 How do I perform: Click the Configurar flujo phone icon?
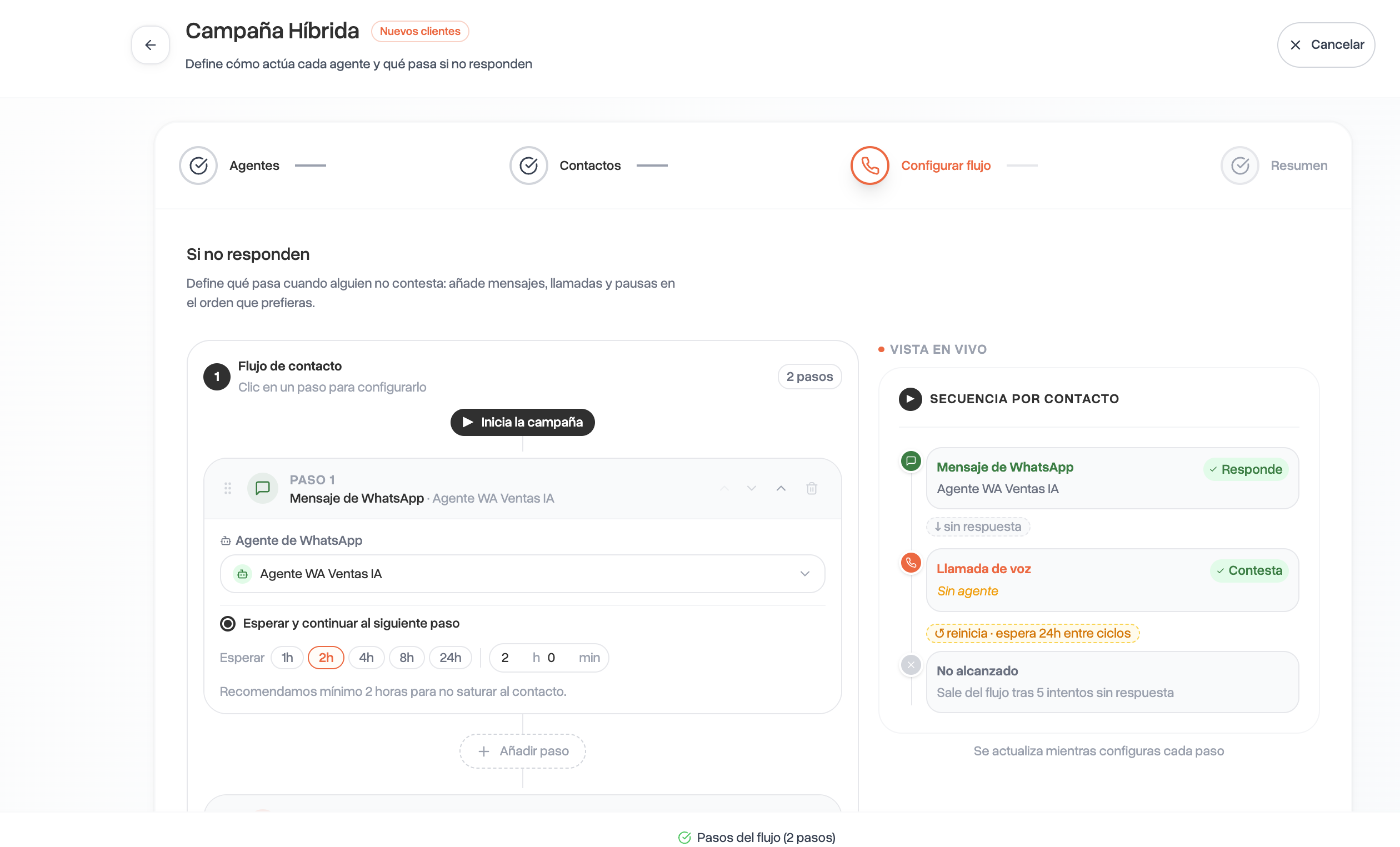[869, 166]
